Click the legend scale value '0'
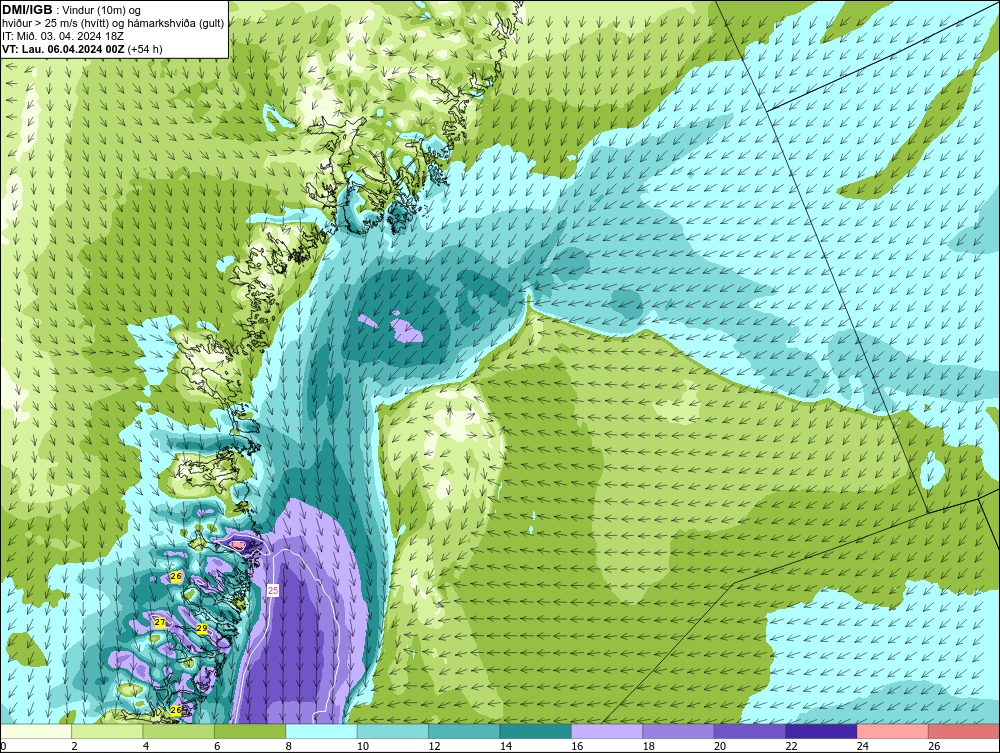 tap(3, 746)
